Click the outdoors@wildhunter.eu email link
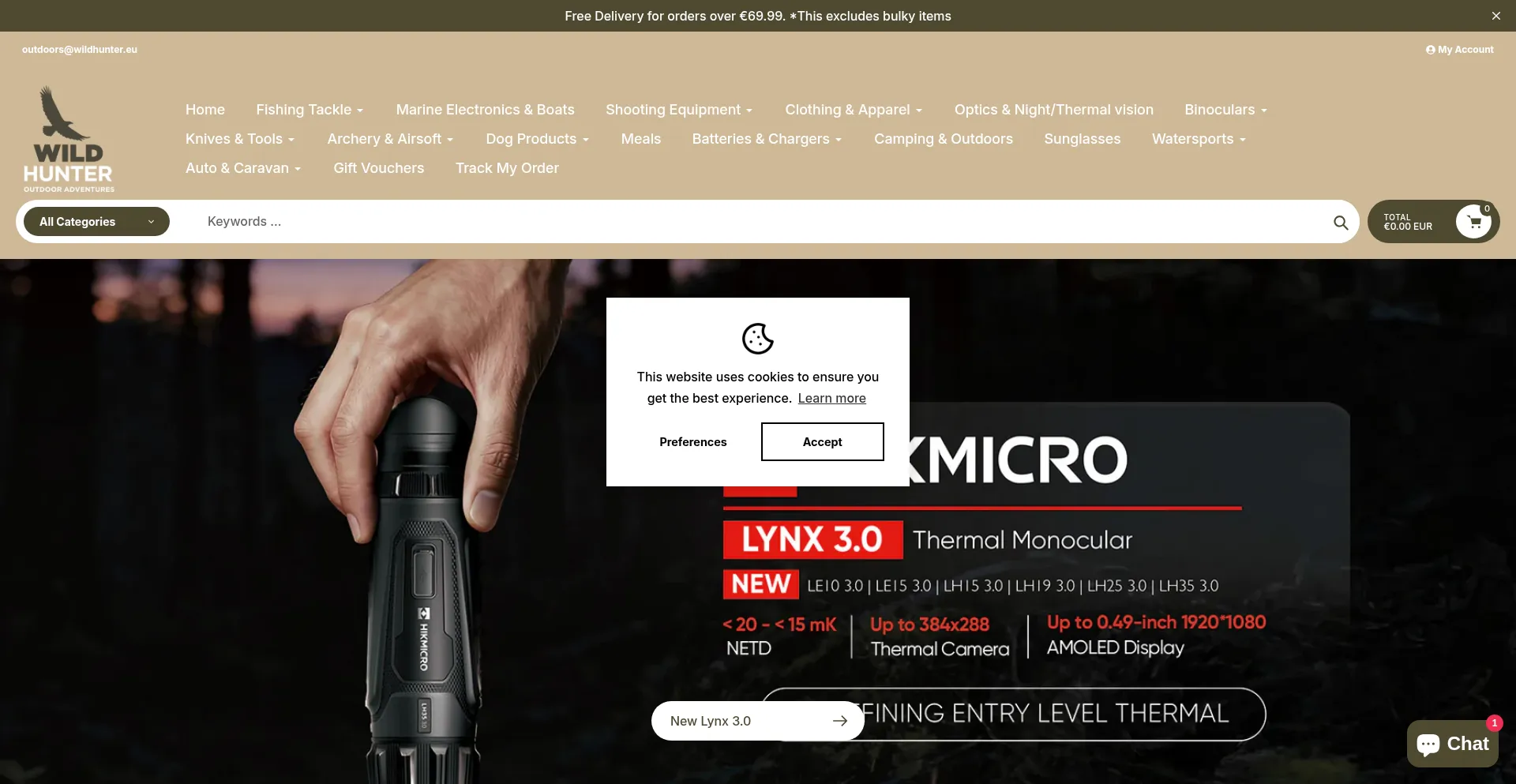 (x=80, y=49)
